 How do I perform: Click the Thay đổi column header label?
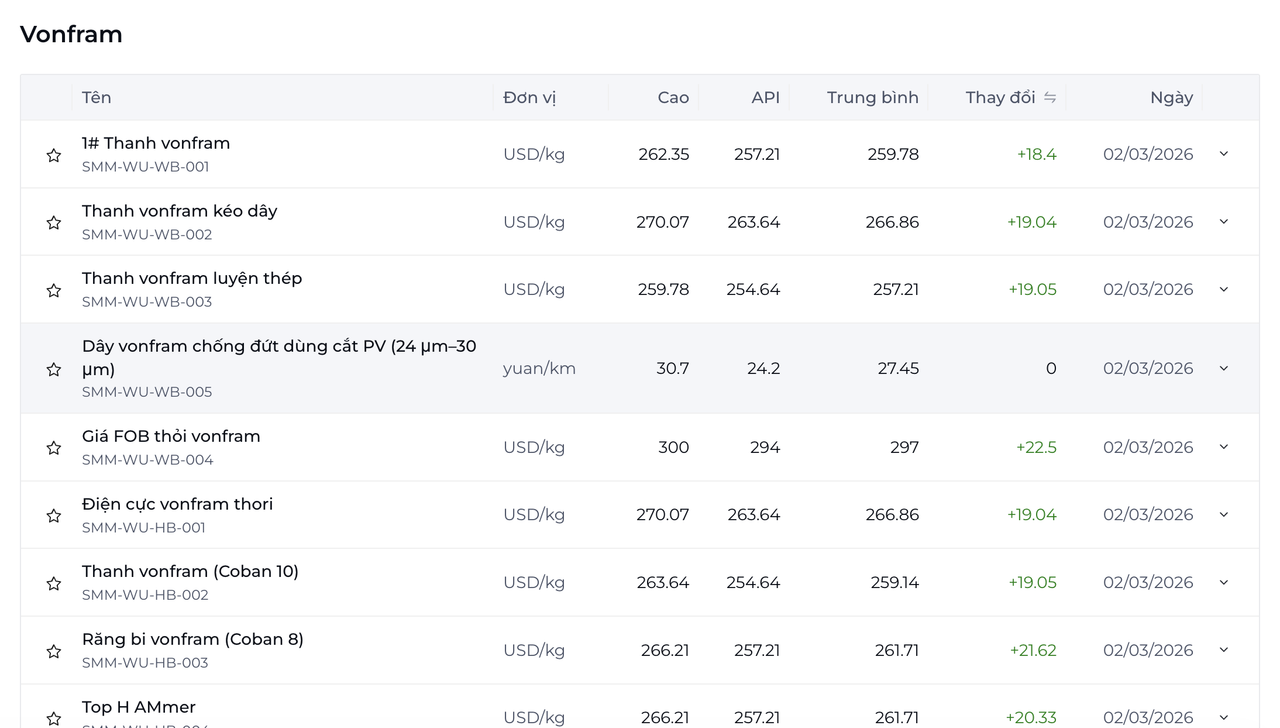point(1000,97)
